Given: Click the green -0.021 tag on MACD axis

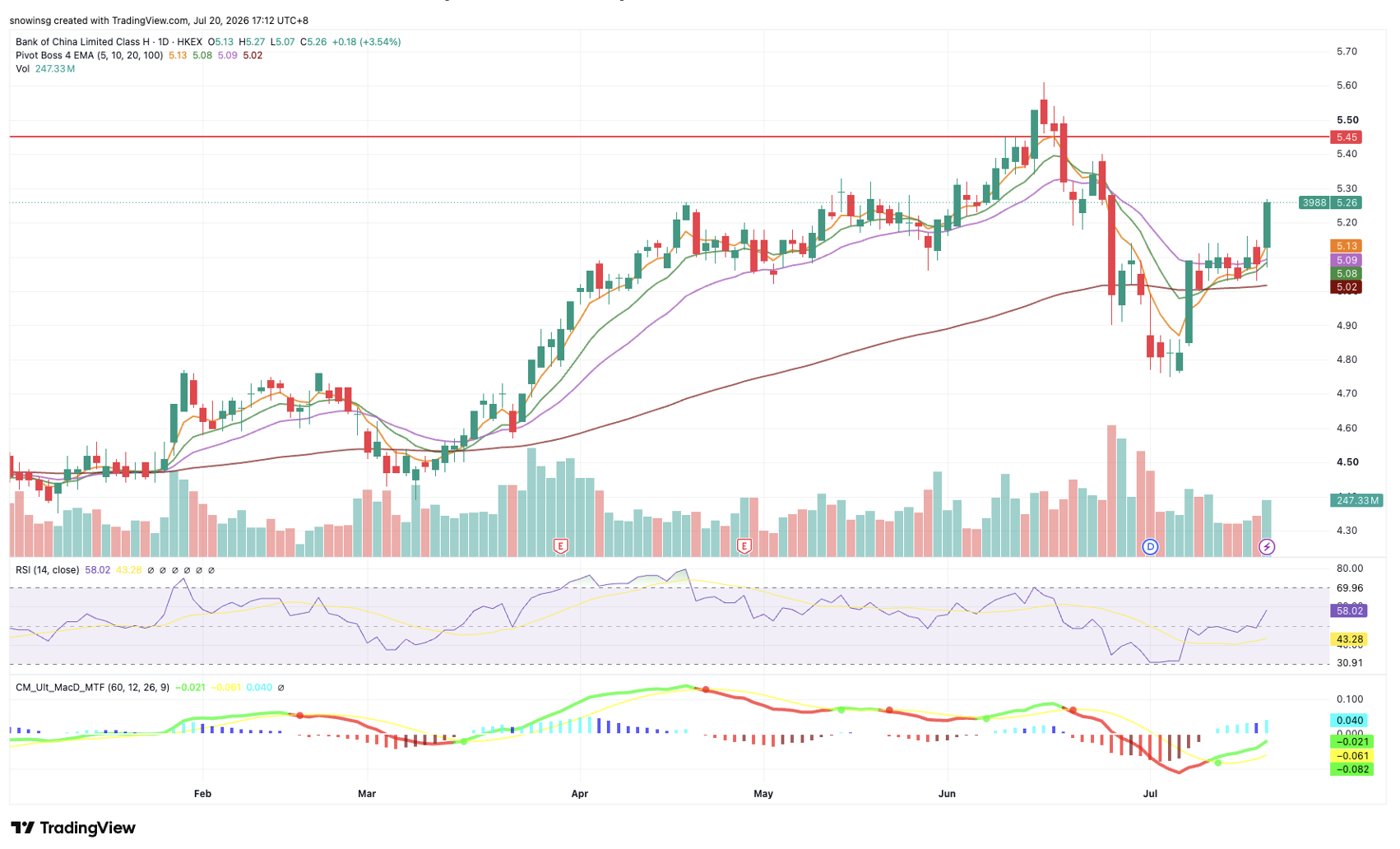Looking at the screenshot, I should (1351, 742).
